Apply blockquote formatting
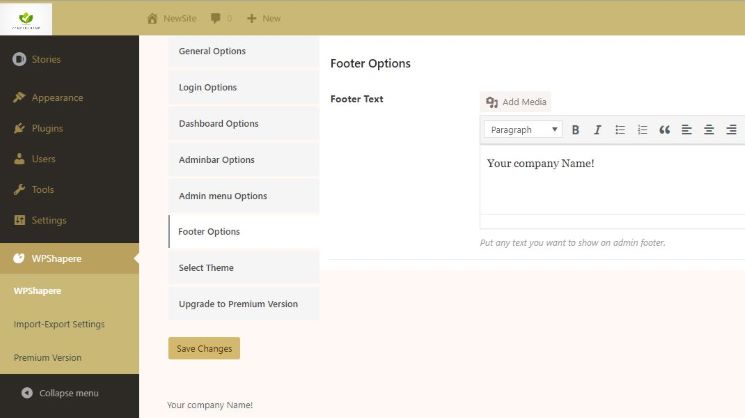Viewport: 745px width, 418px height. tap(664, 130)
